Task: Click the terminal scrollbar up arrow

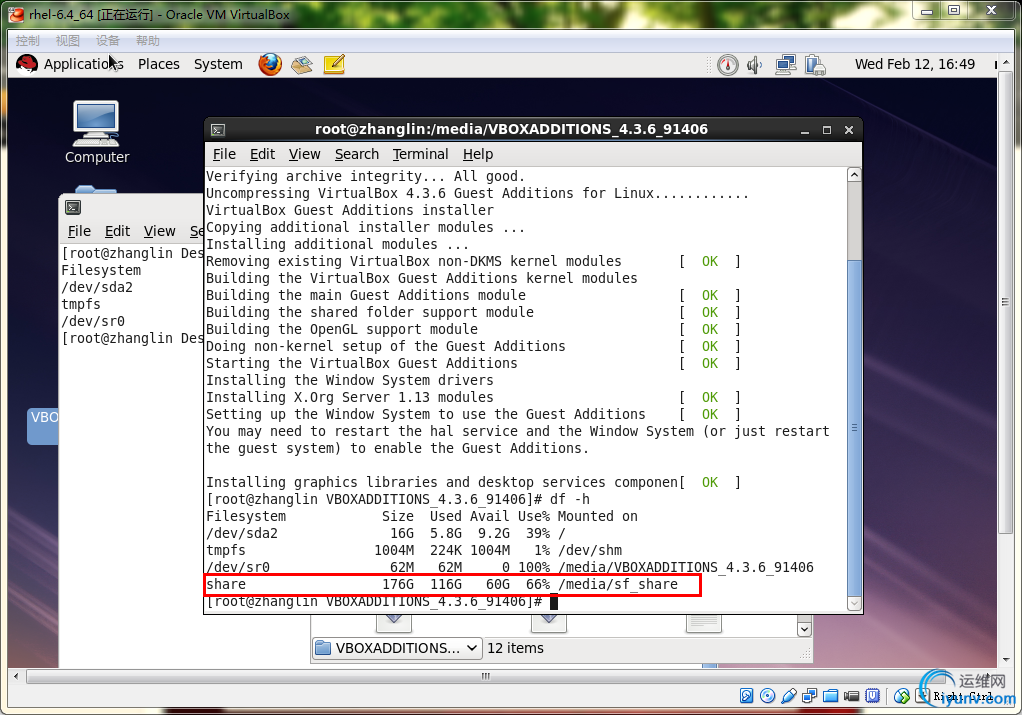Action: (854, 175)
